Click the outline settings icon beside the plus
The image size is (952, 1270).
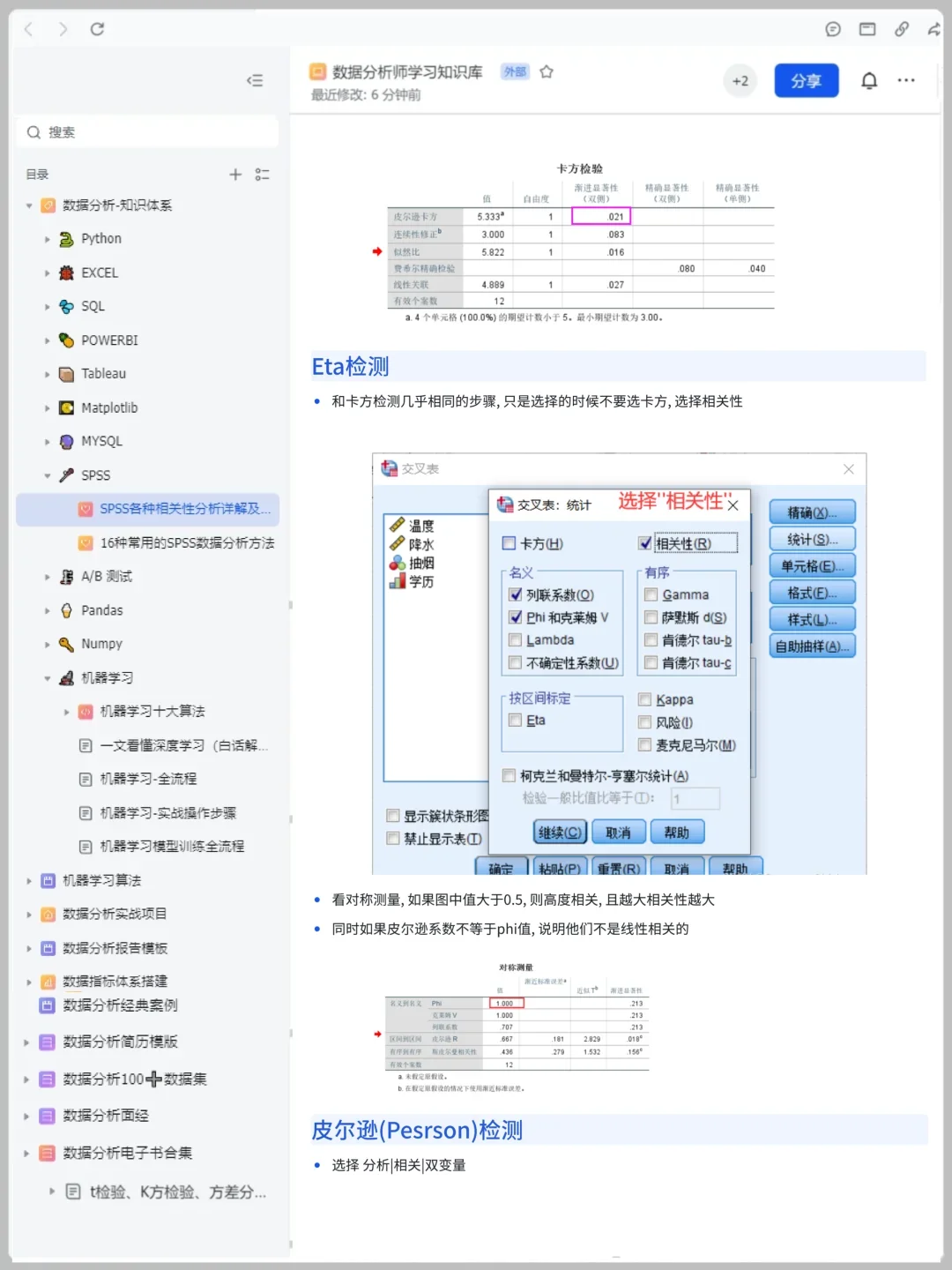click(x=262, y=174)
